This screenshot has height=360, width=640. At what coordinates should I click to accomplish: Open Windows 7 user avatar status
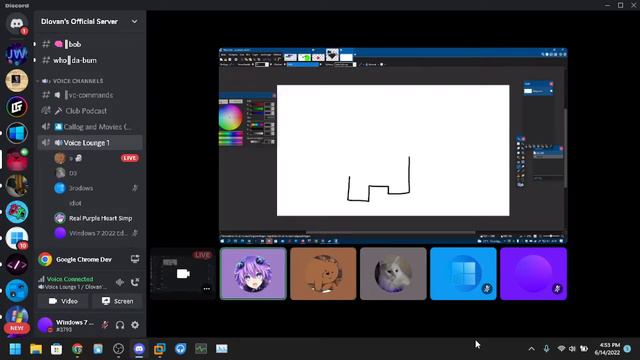tap(45, 325)
